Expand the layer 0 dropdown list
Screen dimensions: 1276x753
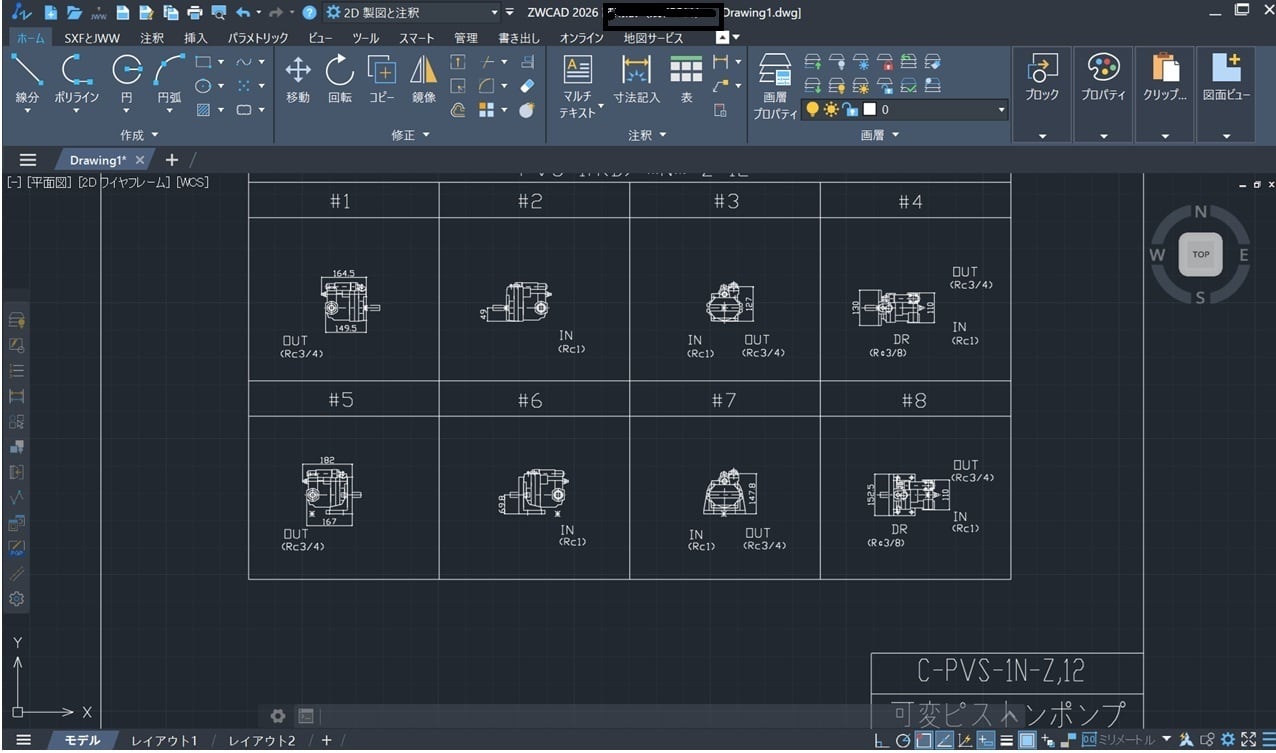[1001, 110]
